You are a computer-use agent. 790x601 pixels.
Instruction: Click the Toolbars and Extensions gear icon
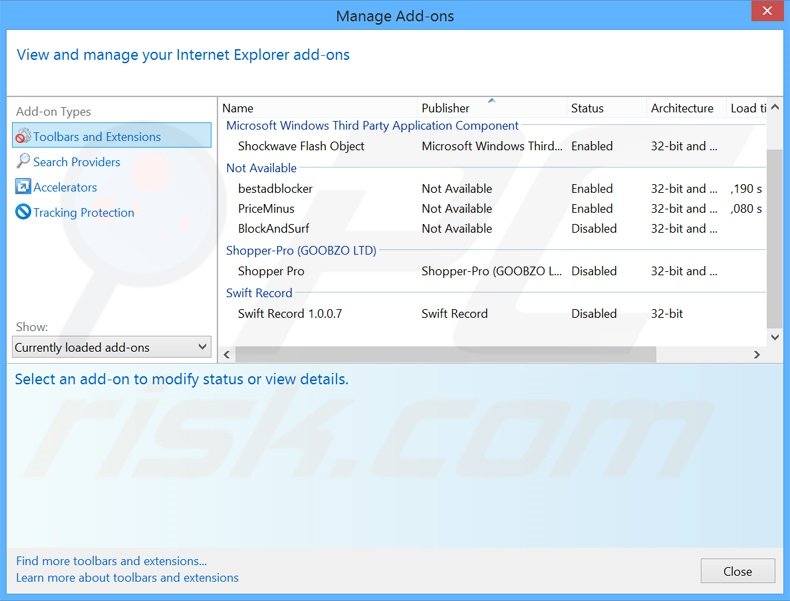point(23,136)
